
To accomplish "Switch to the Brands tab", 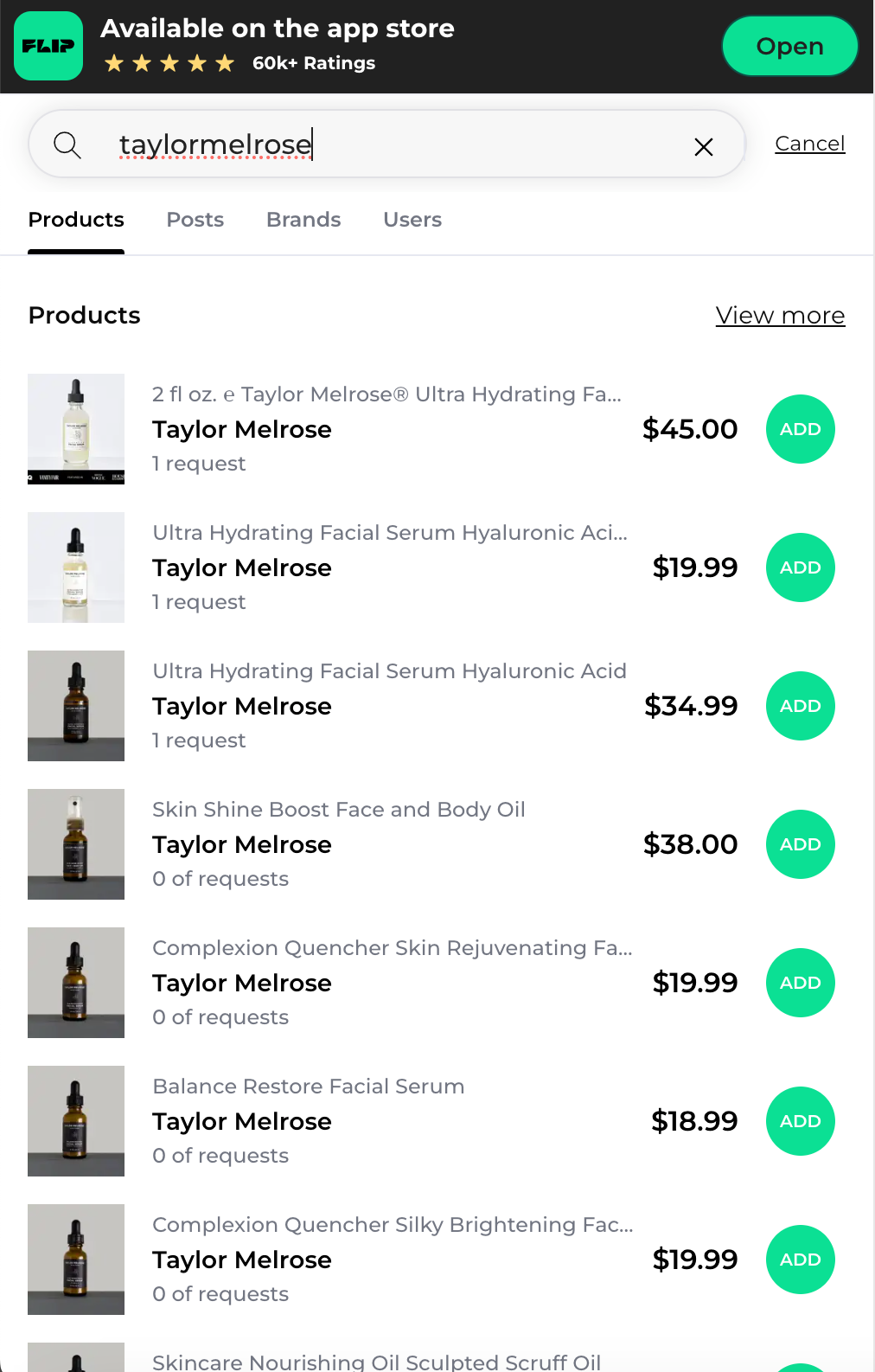I will click(x=303, y=220).
